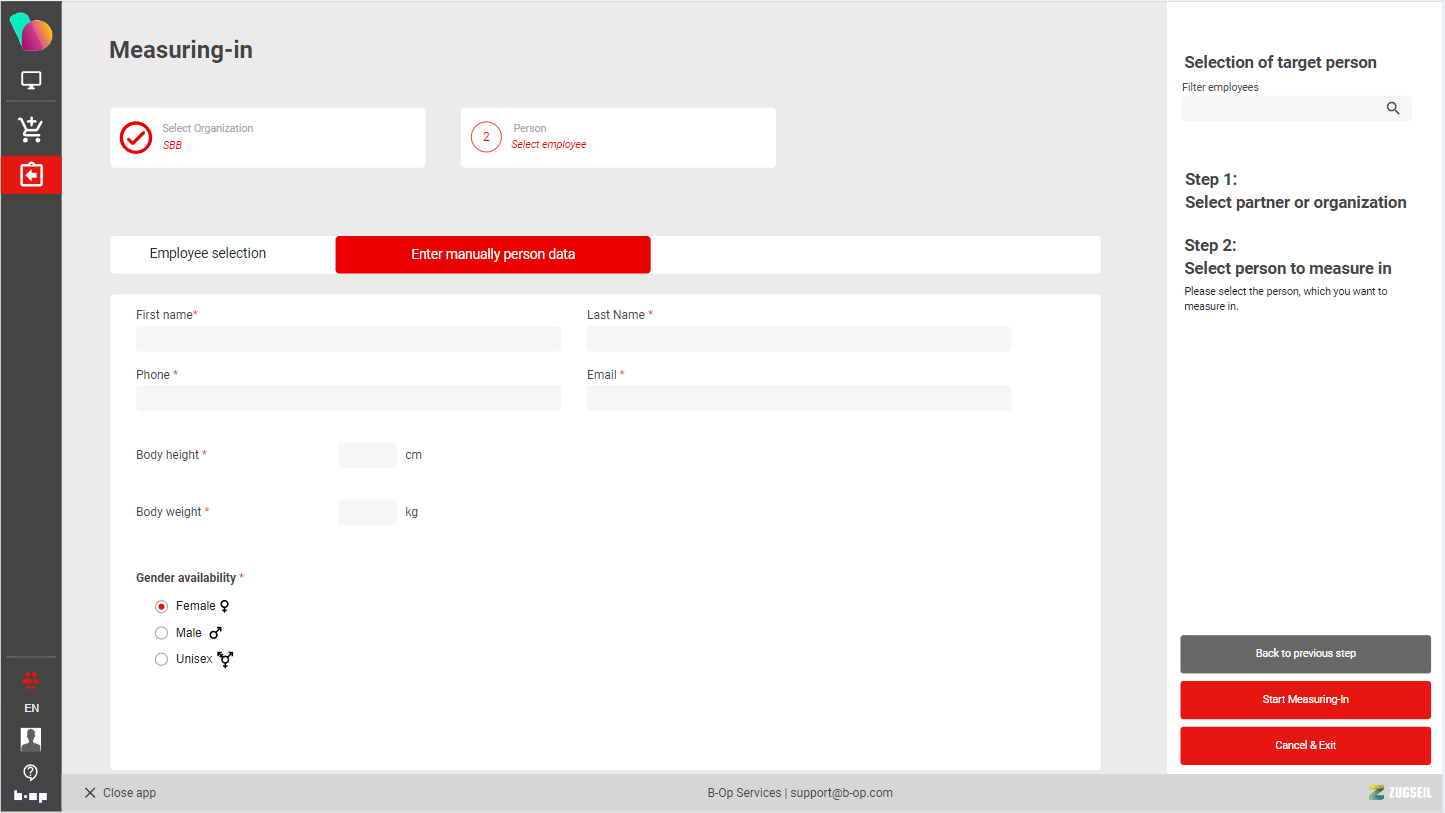Select the Male gender radio button
Viewport: 1445px width, 813px height.
[161, 633]
